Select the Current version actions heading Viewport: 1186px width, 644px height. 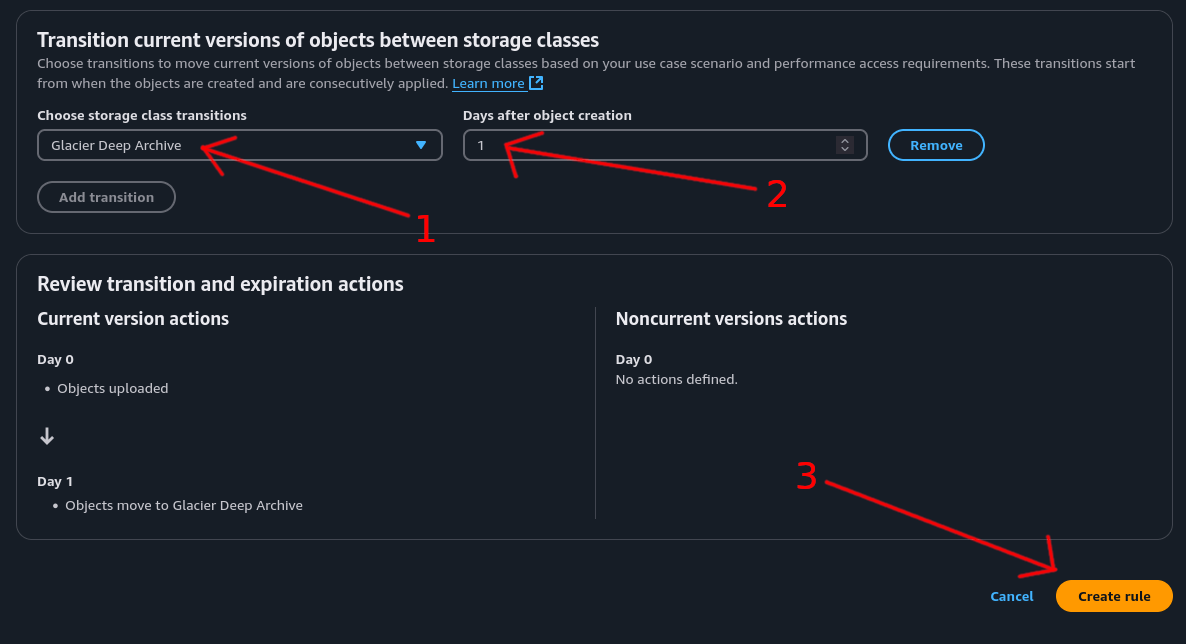pos(133,319)
